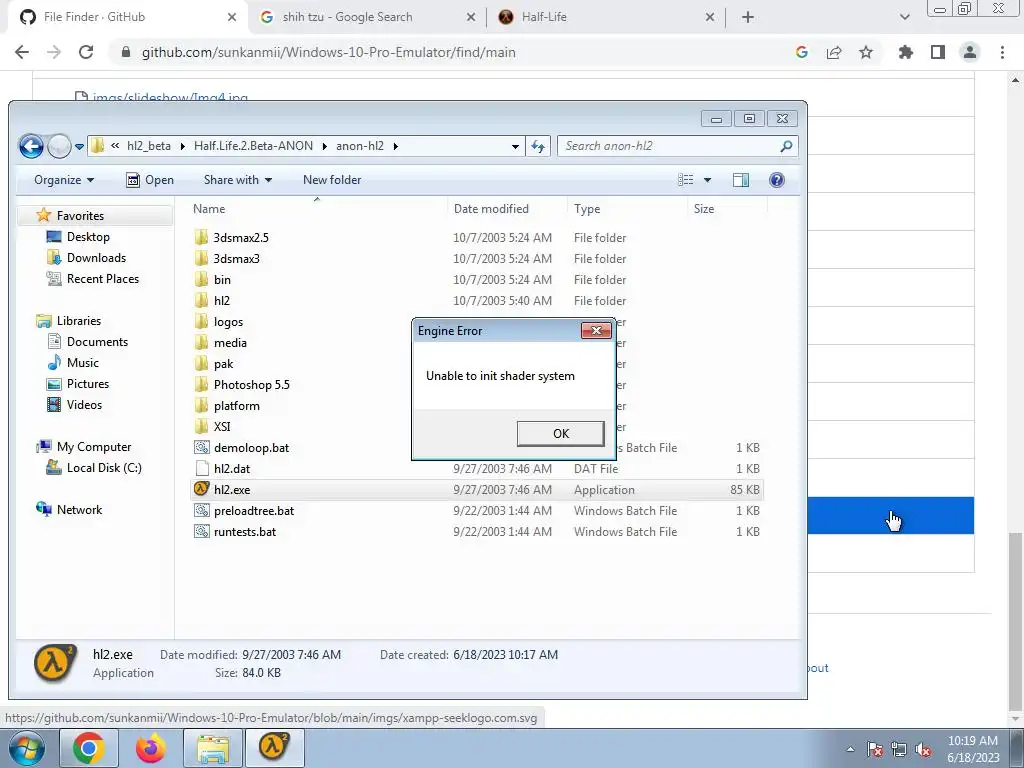Click the Chrome address bar URL

[x=328, y=52]
